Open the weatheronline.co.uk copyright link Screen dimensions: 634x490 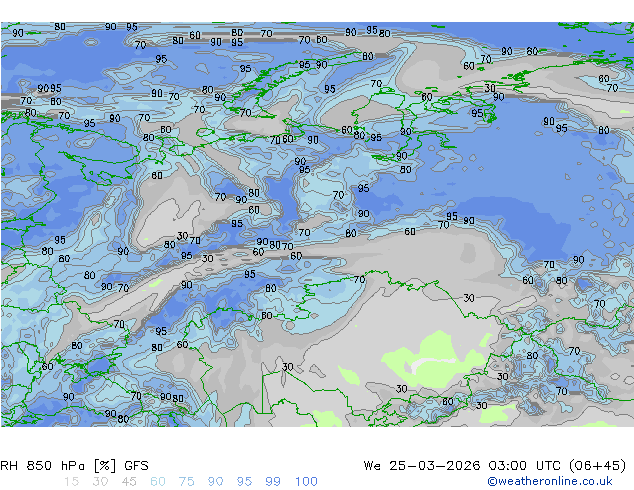pyautogui.click(x=550, y=481)
